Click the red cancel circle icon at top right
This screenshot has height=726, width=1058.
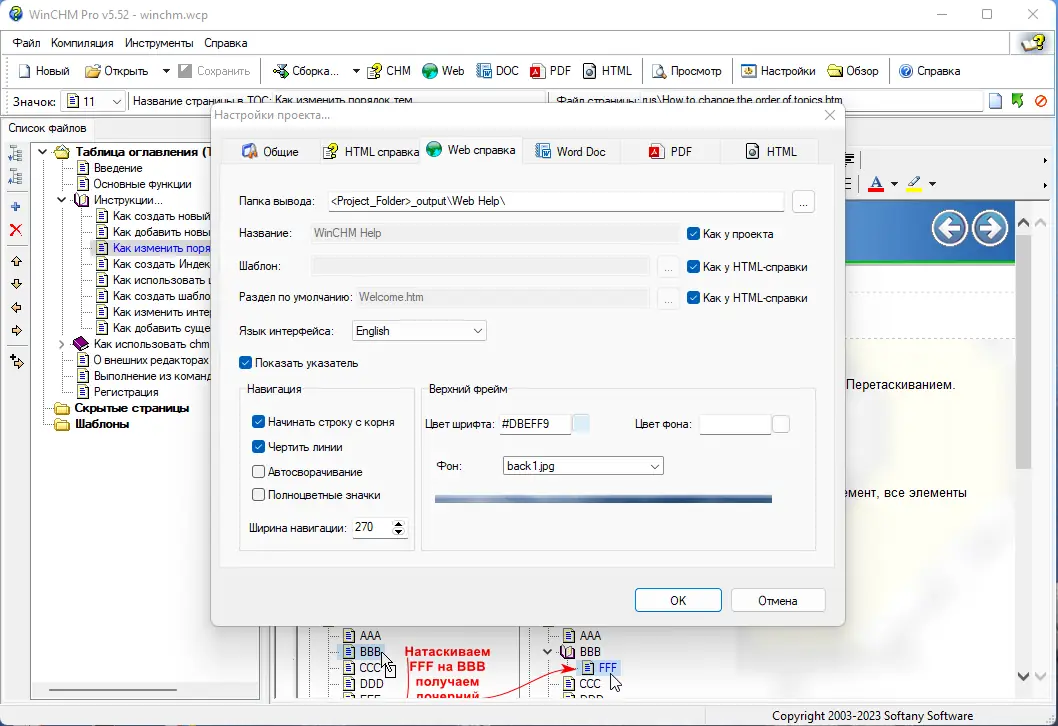[x=1040, y=101]
